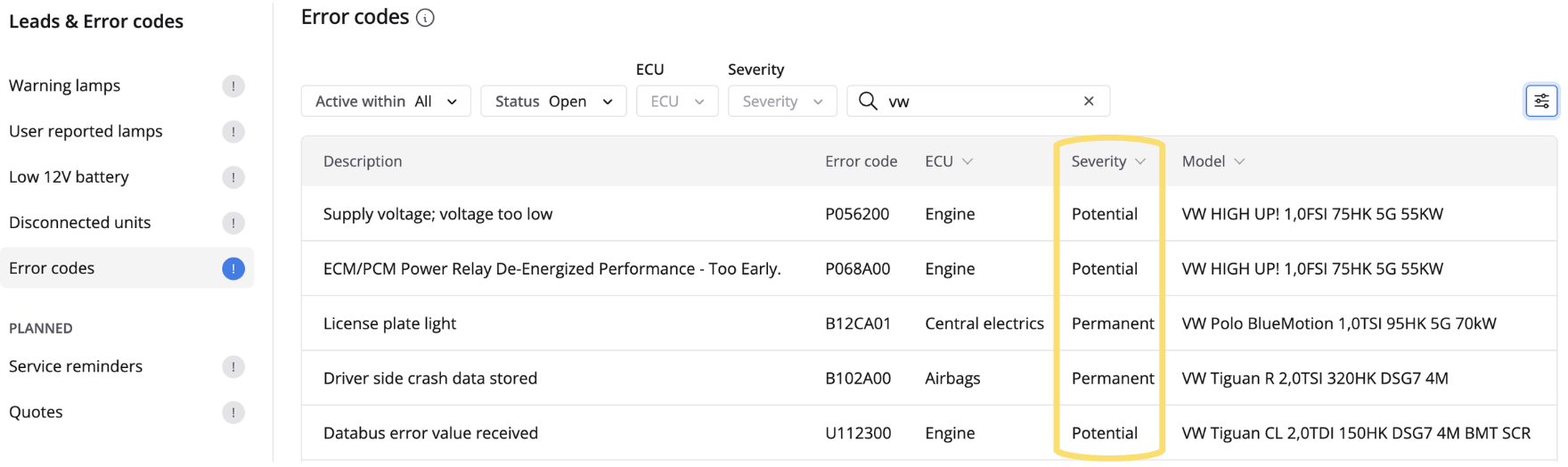Click the magnifying glass search icon
The width and height of the screenshot is (1568, 467).
(x=867, y=101)
